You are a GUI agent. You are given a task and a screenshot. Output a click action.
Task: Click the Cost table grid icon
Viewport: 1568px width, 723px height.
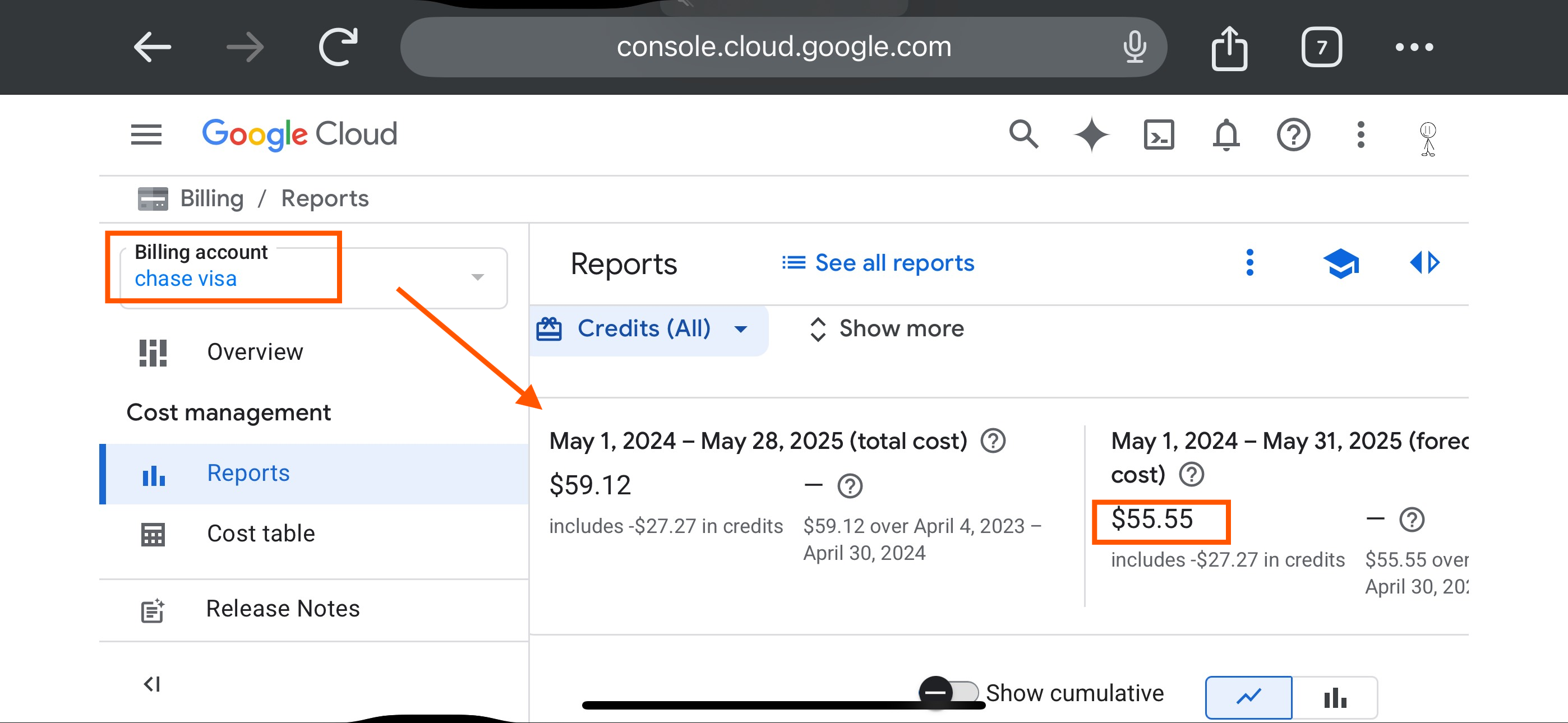153,534
